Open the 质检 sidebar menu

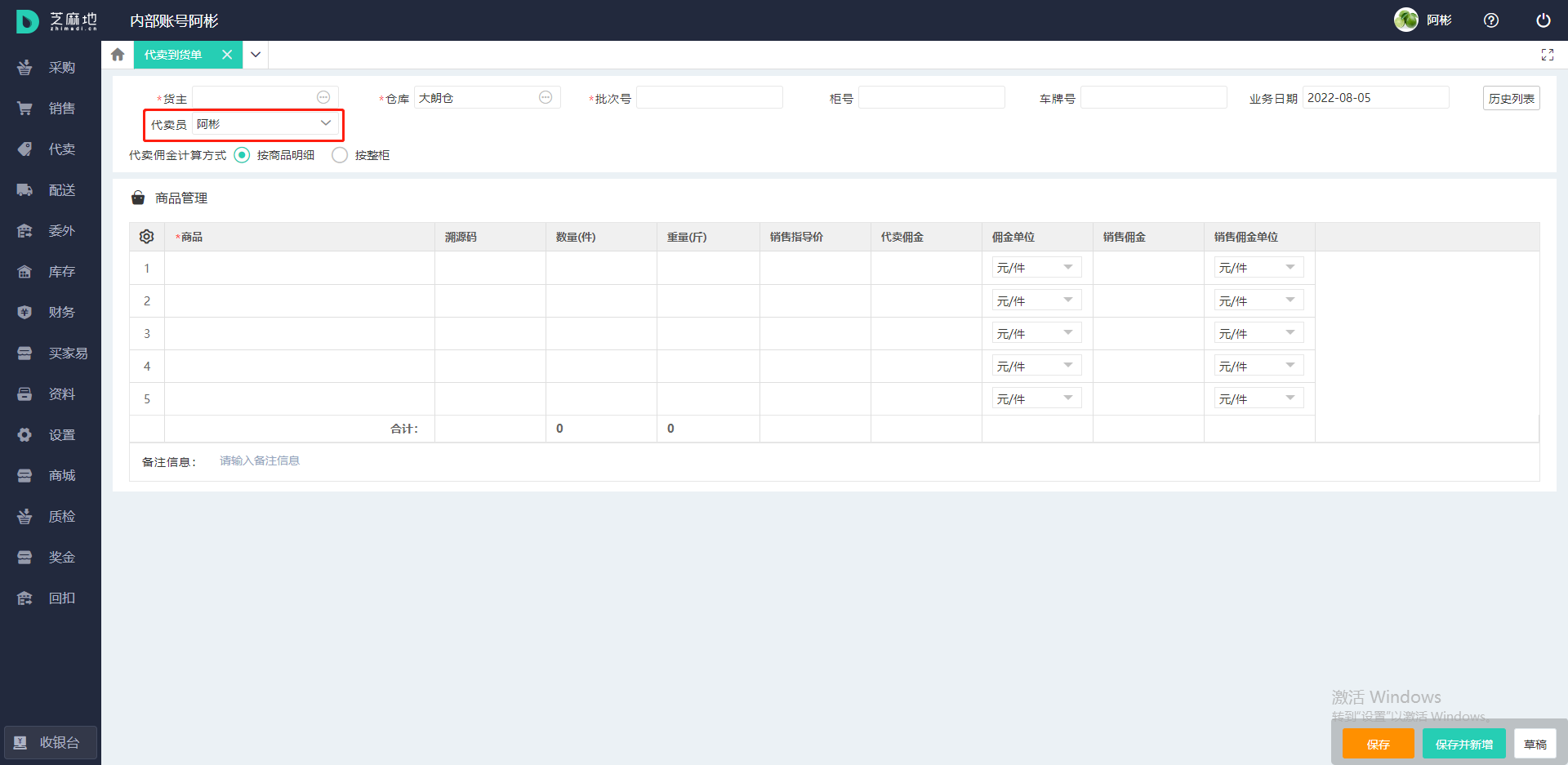click(49, 517)
